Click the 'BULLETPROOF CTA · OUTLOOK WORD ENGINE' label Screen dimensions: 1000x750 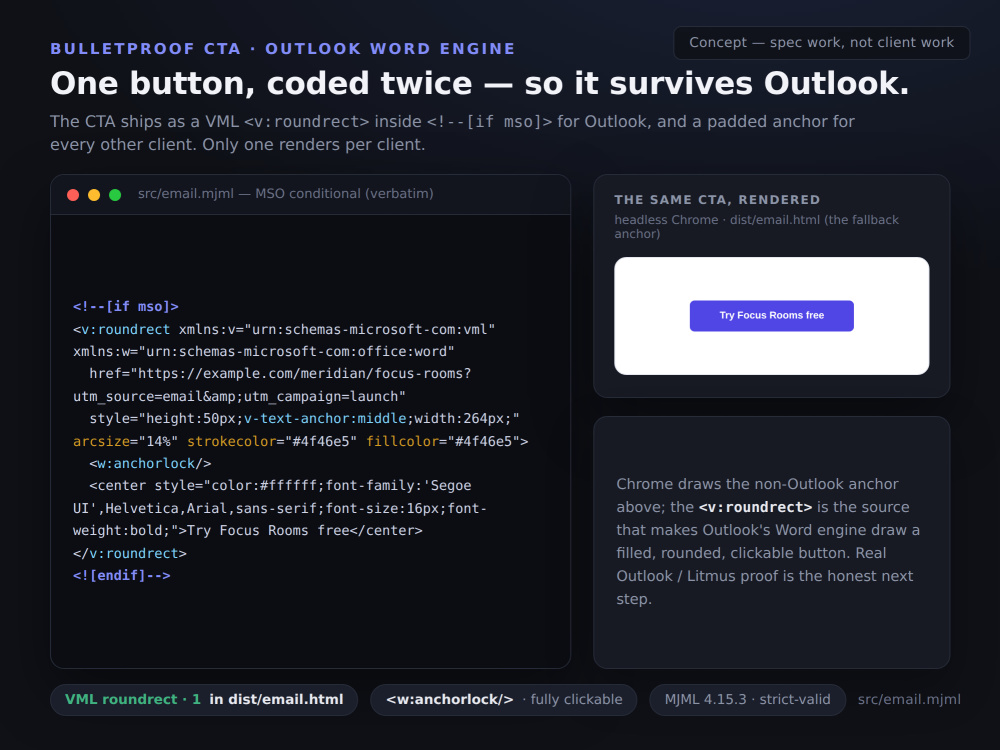(283, 49)
